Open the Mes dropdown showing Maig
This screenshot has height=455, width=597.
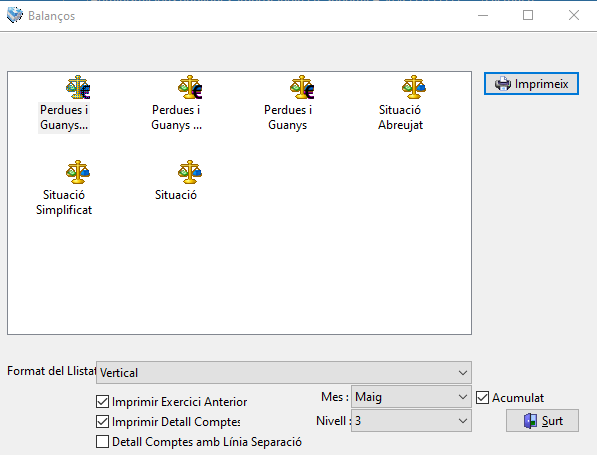[411, 397]
